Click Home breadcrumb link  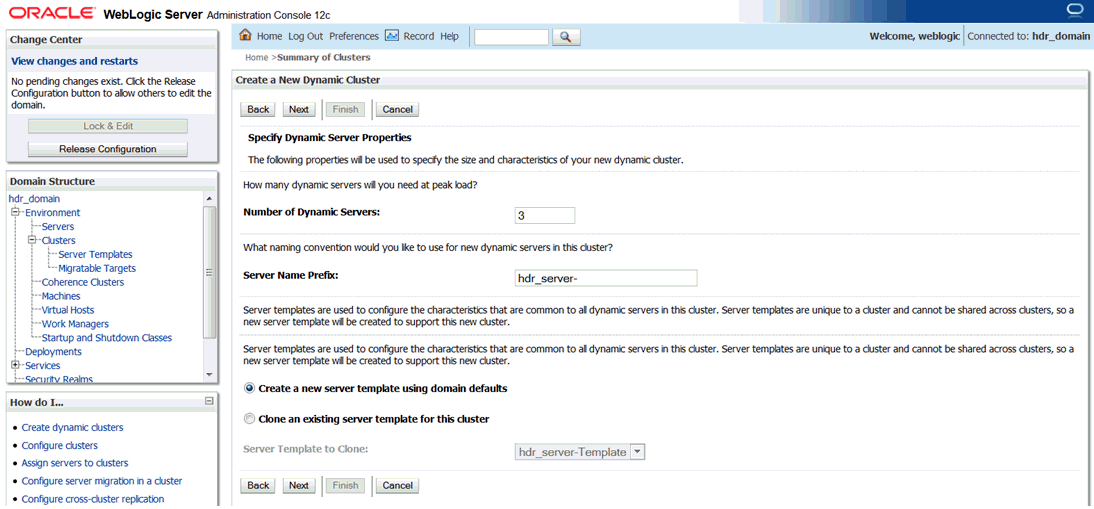(256, 57)
